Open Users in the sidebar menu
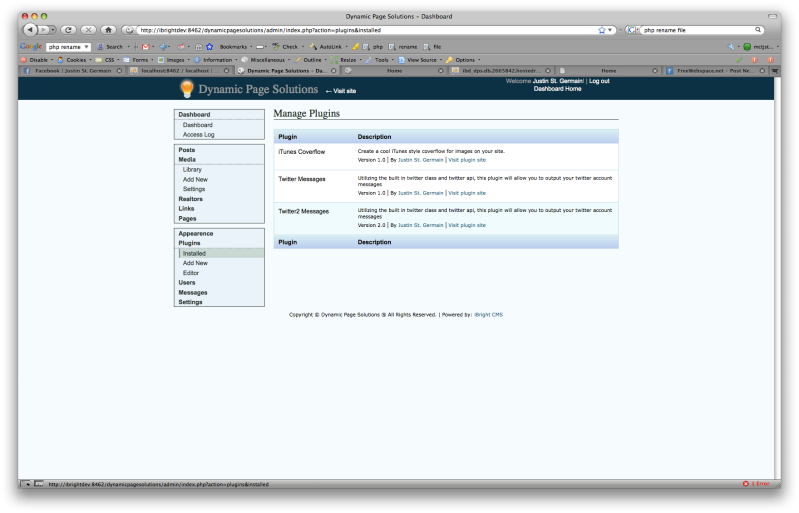Image resolution: width=799 pixels, height=513 pixels. tap(187, 283)
